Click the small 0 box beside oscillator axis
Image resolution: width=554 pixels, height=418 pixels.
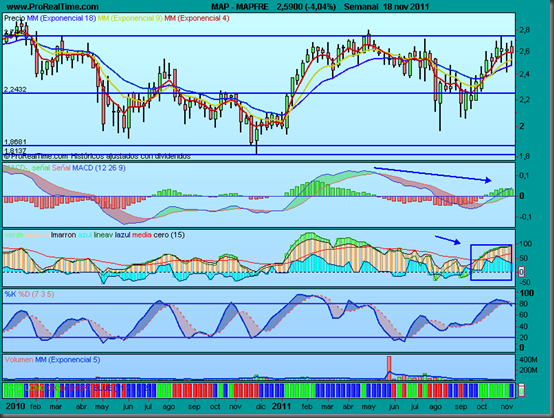[521, 272]
